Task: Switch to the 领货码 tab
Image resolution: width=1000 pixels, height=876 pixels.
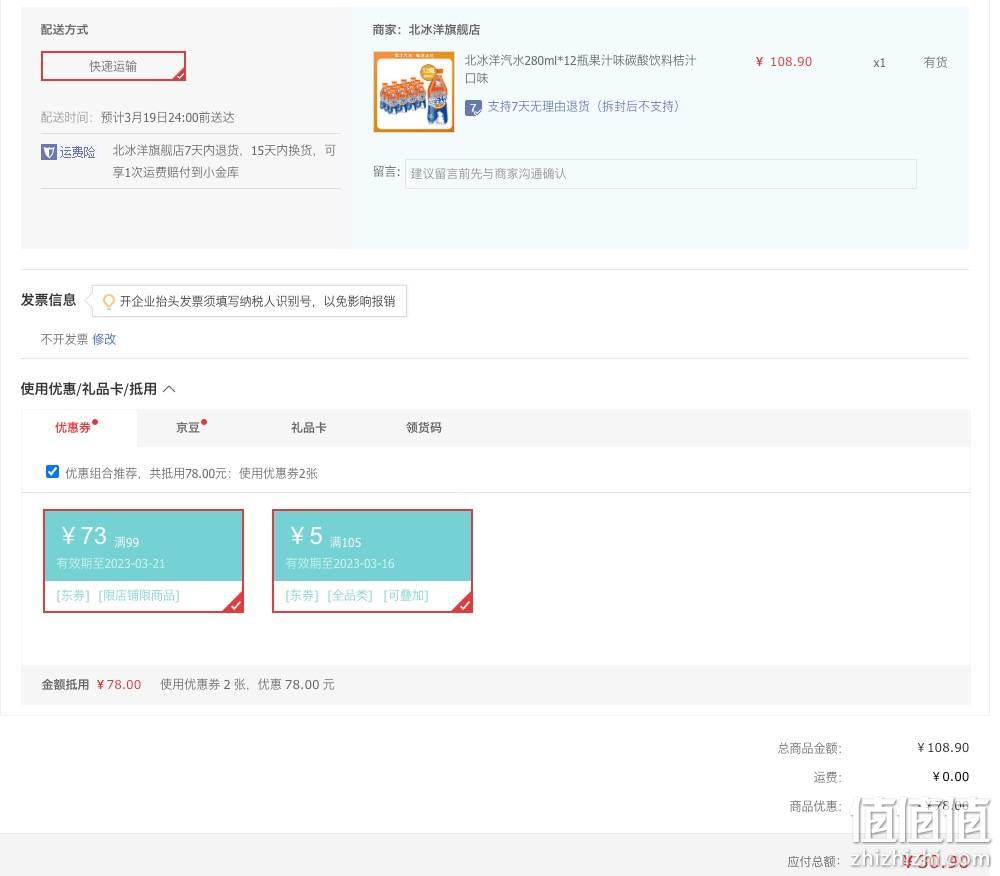Action: tap(423, 428)
